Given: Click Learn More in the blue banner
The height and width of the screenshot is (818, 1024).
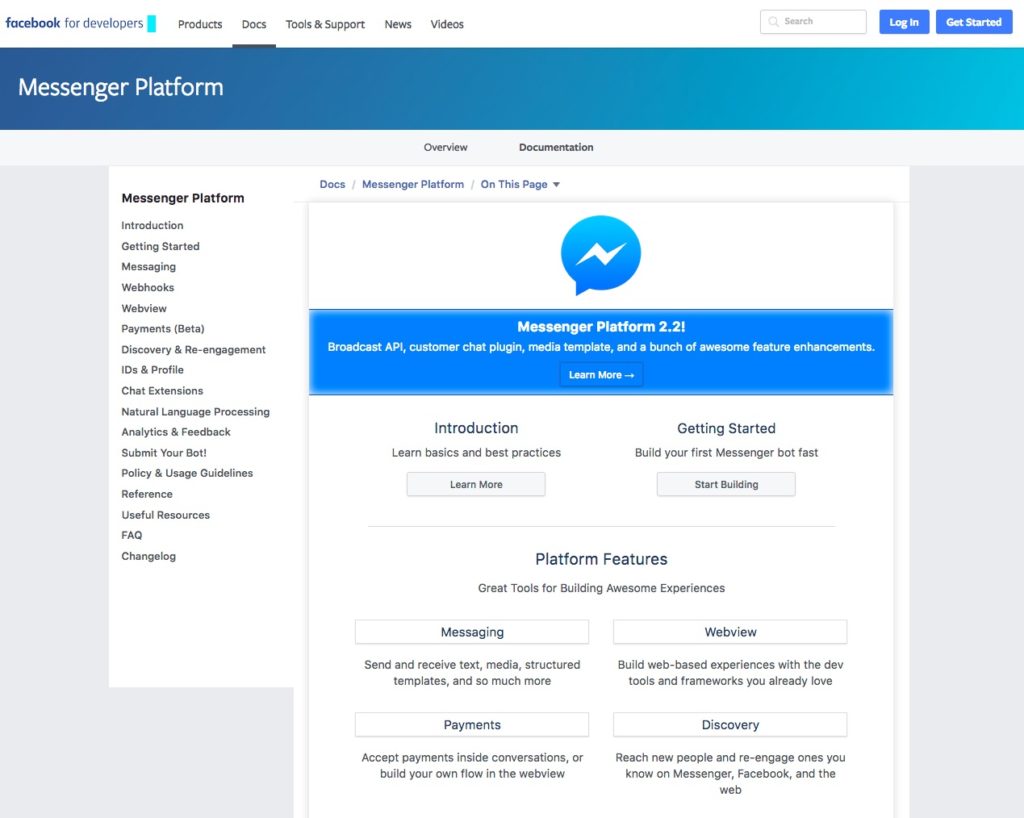Looking at the screenshot, I should coord(601,375).
